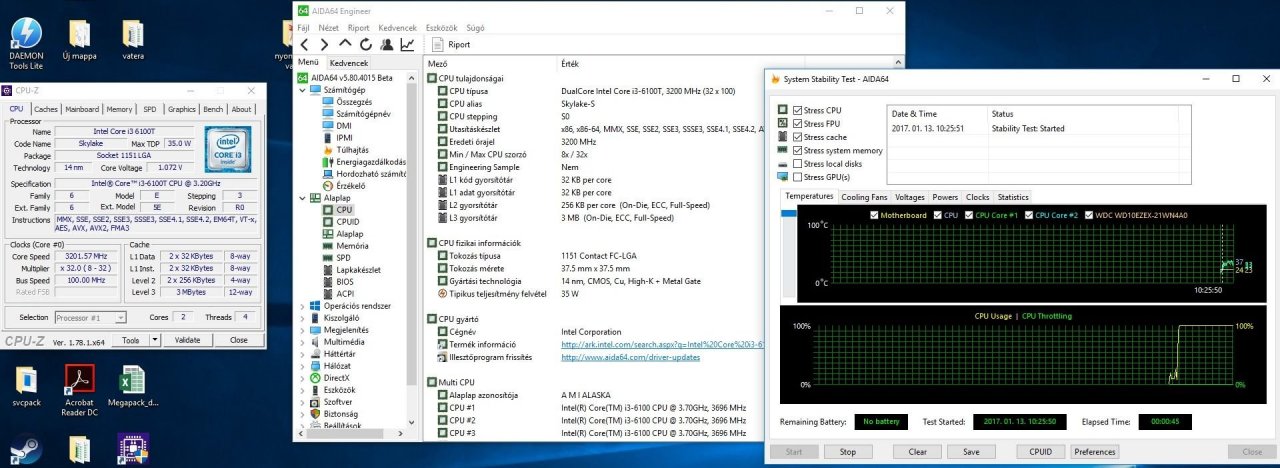Toggle the Stress FPU checkbox
The width and height of the screenshot is (1280, 468).
798,123
